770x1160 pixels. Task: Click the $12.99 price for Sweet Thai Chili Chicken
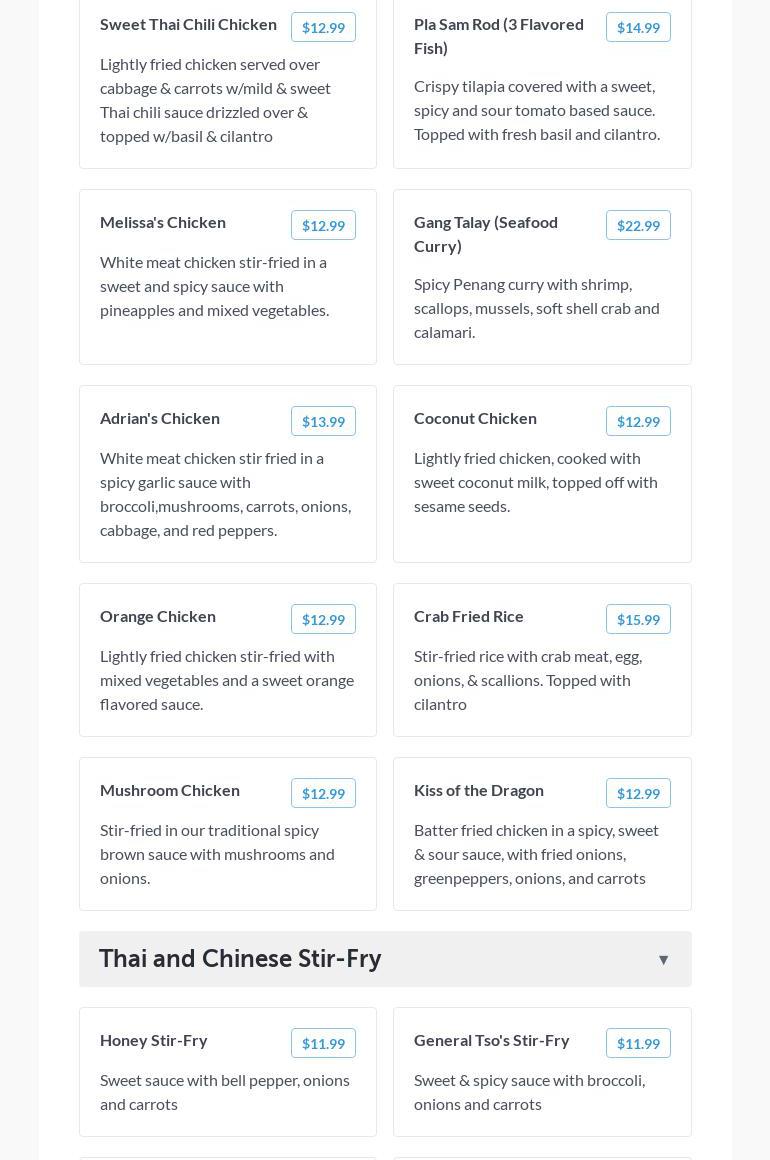coord(323,28)
